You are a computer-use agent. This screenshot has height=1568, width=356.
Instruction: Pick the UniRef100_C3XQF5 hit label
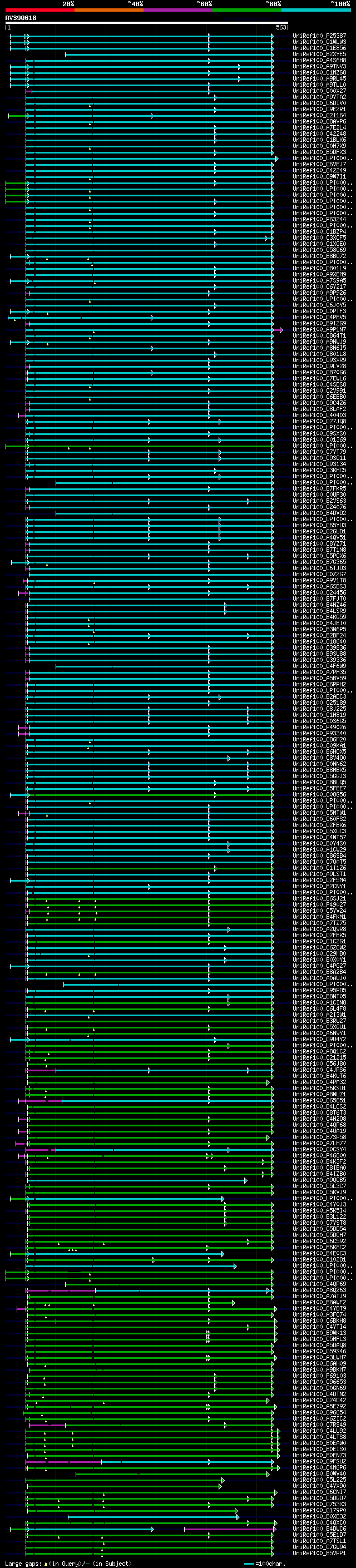coord(319,238)
